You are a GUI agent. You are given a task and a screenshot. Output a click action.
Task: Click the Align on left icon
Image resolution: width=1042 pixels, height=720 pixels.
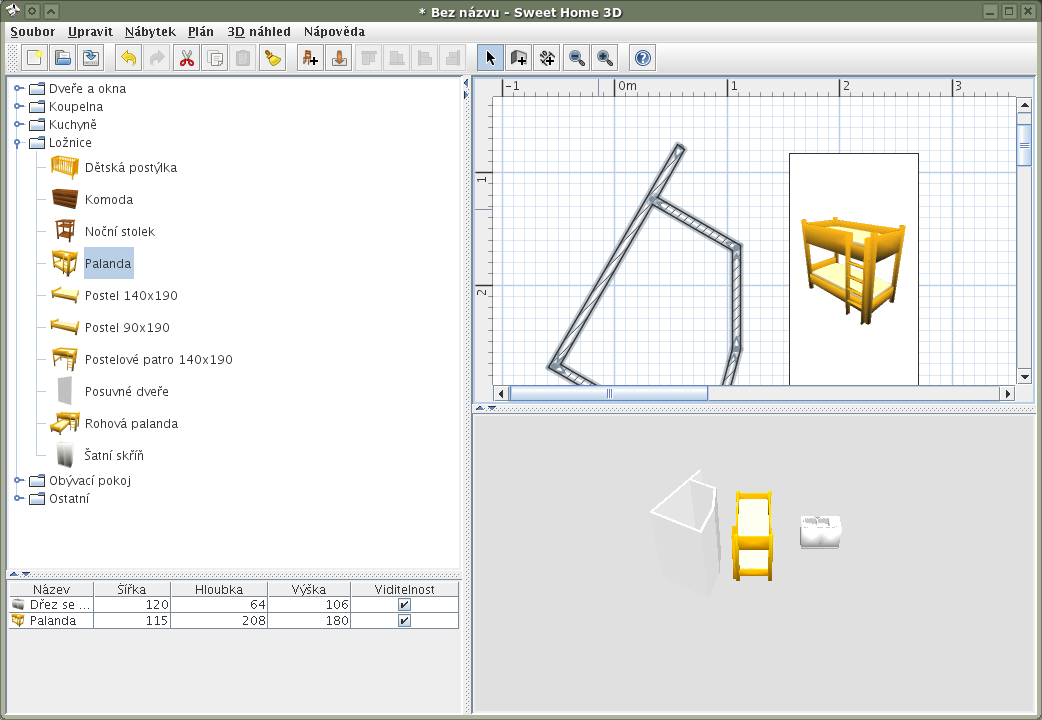(424, 59)
